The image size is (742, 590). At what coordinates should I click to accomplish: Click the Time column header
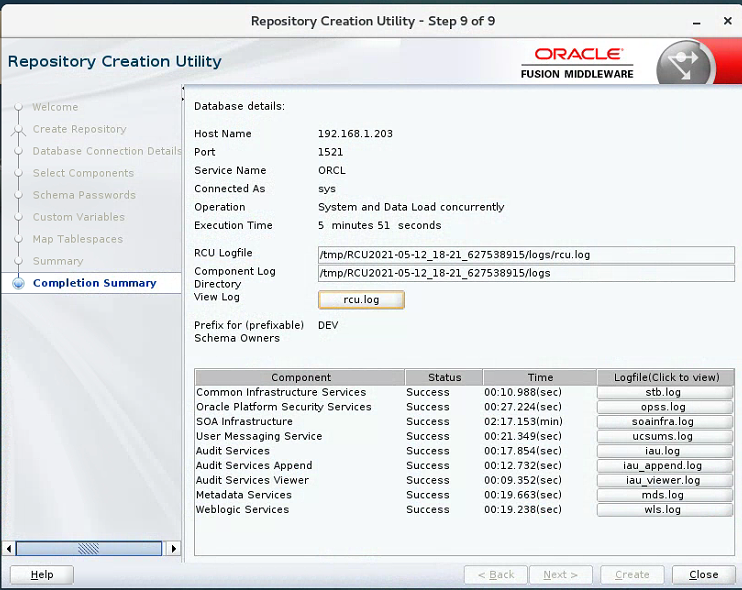point(540,377)
